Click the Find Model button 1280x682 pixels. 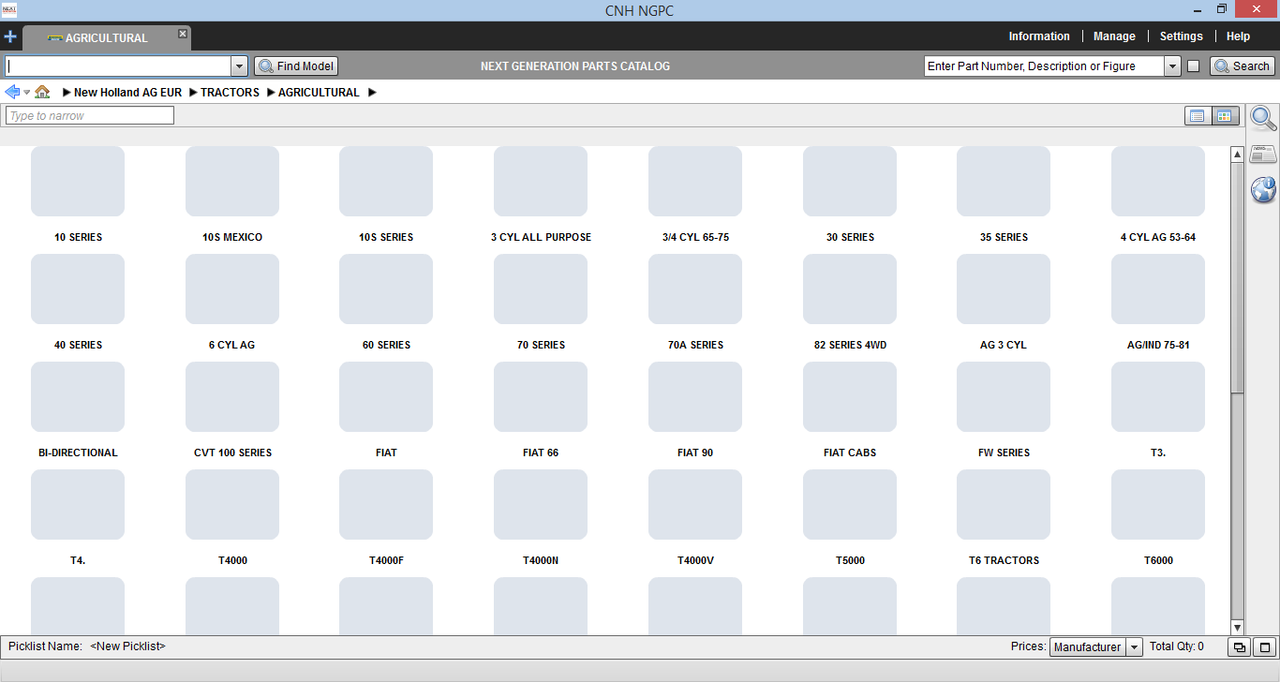[296, 66]
